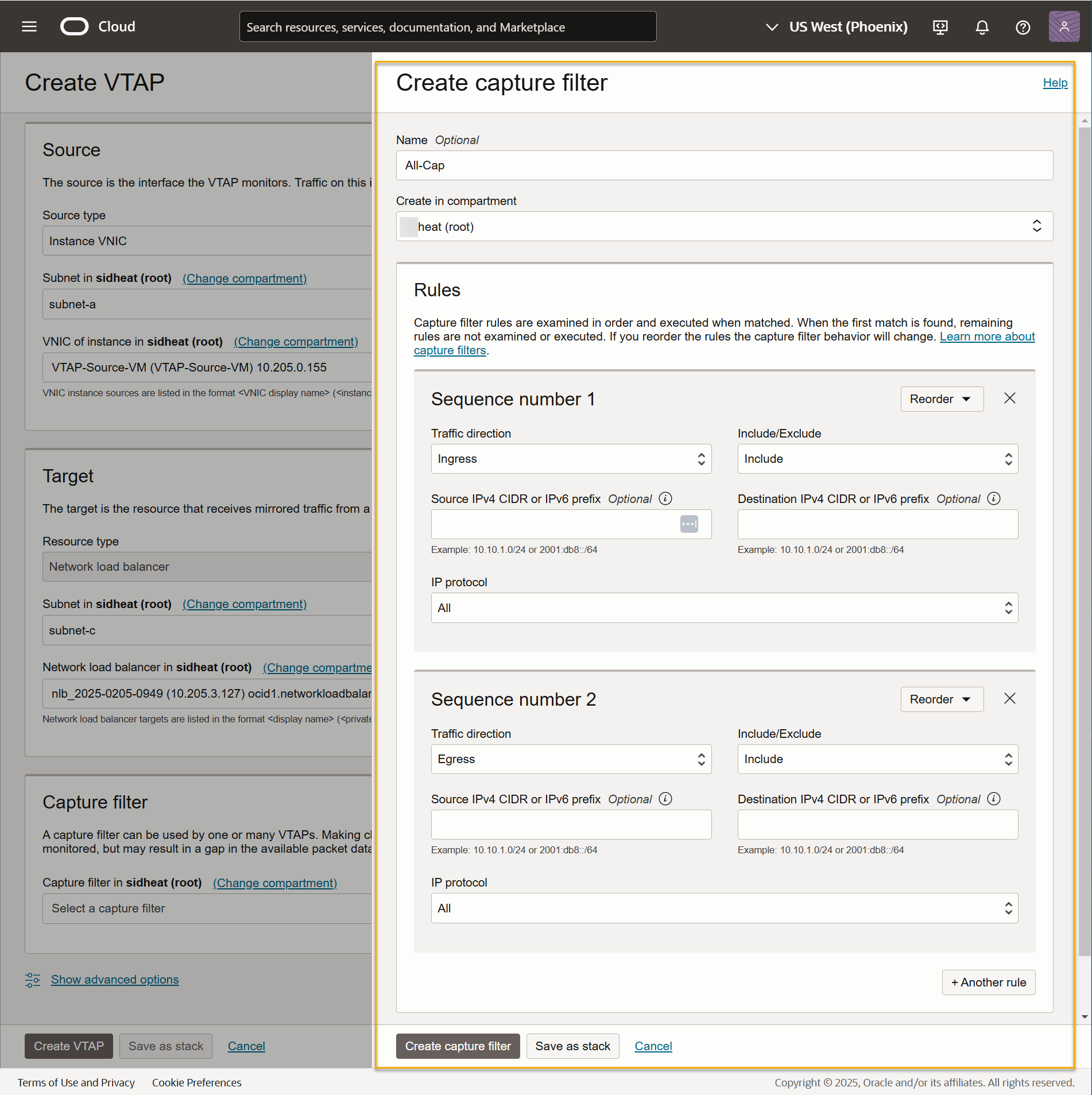Screen dimensions: 1092x1095
Task: Open Include/Exclude dropdown in Sequence number 2
Action: 877,759
